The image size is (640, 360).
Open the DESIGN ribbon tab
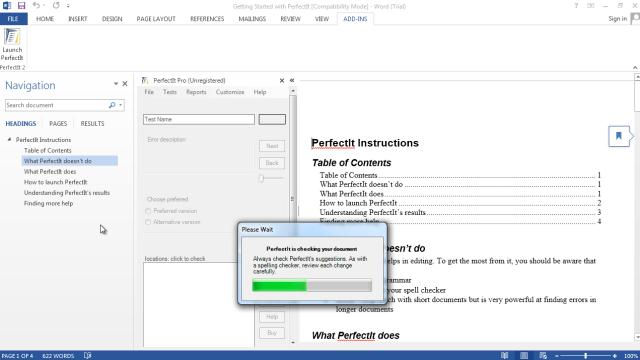112,19
